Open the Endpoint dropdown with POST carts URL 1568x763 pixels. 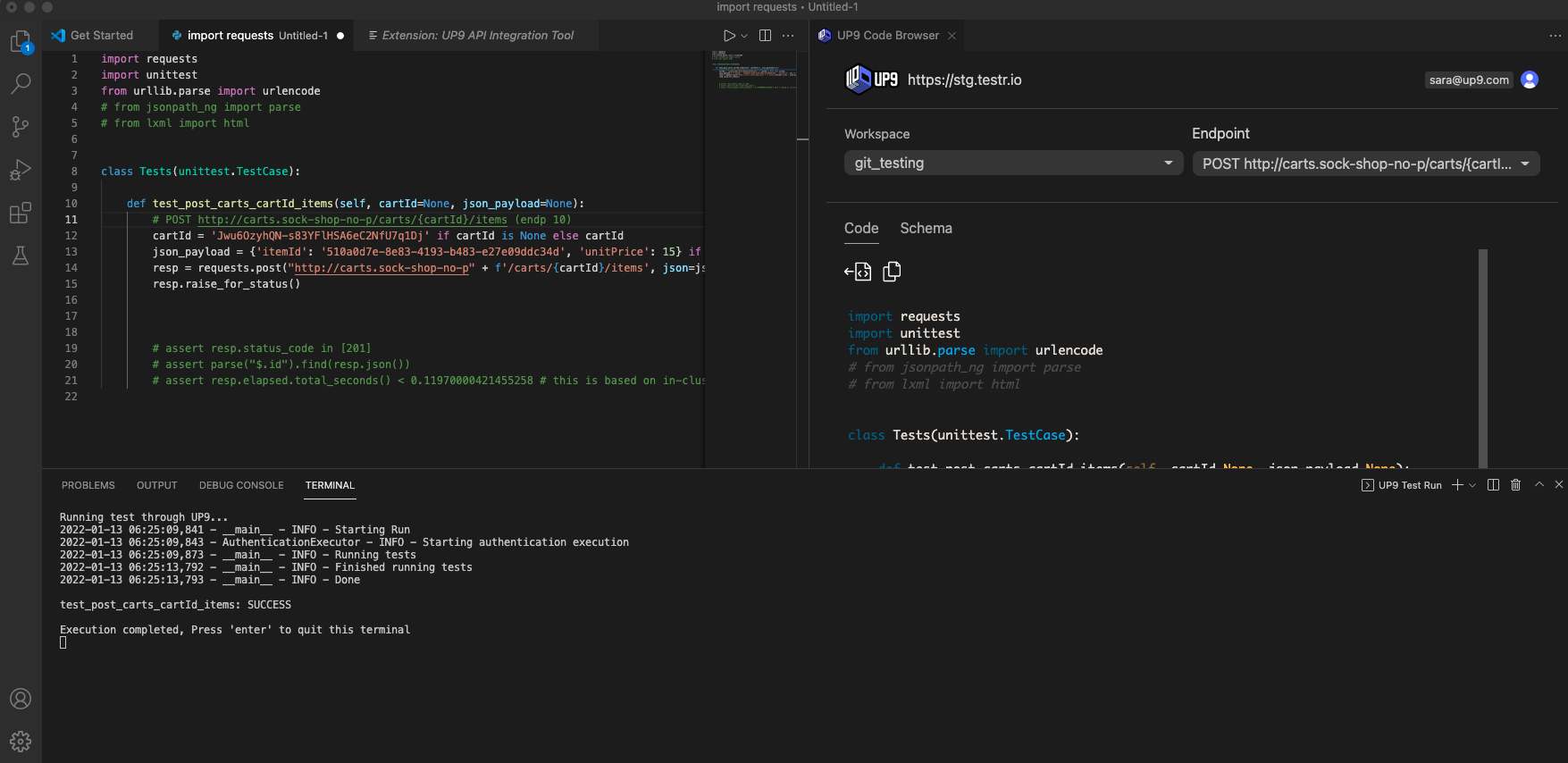pyautogui.click(x=1365, y=163)
